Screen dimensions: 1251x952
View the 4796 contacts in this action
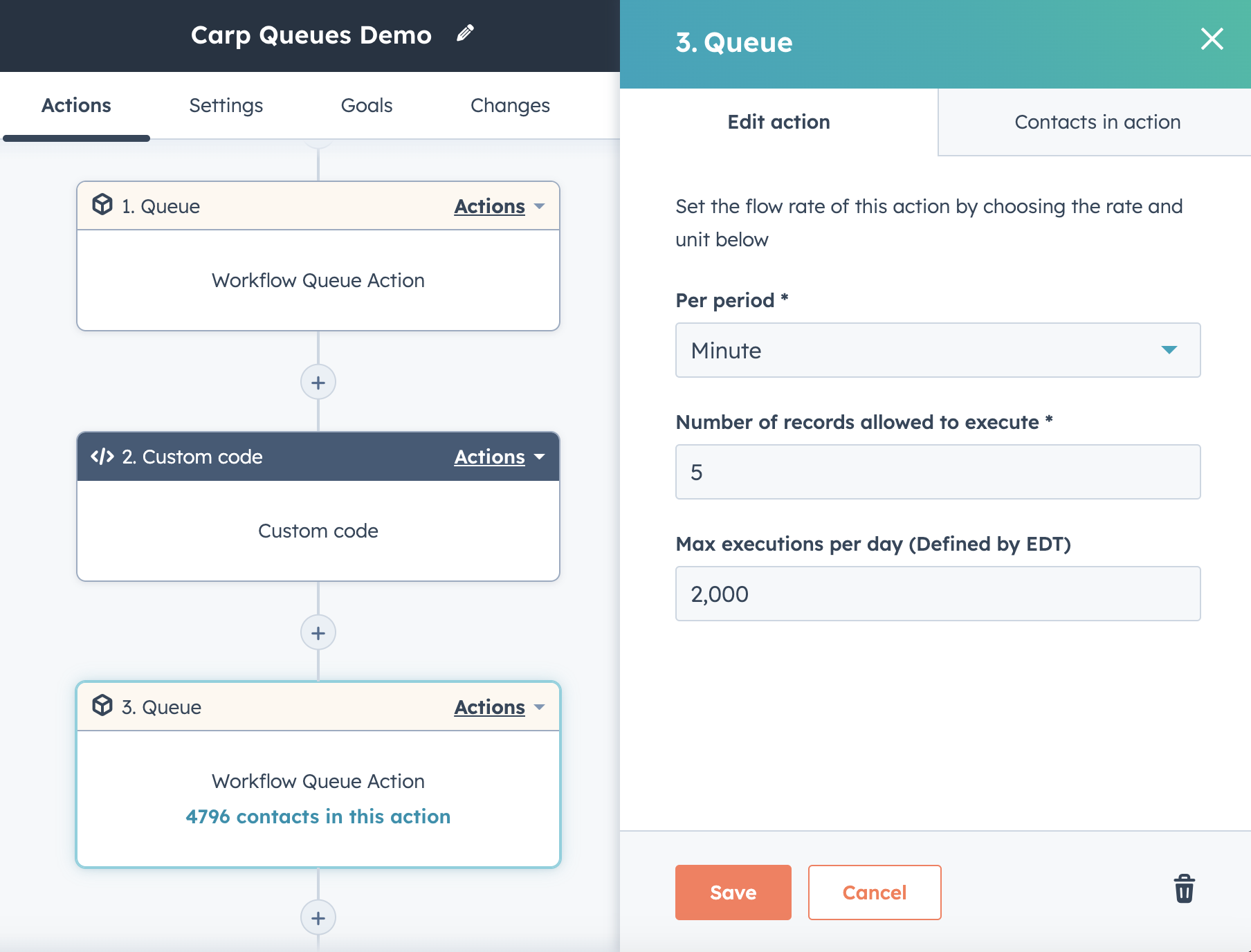click(x=318, y=816)
